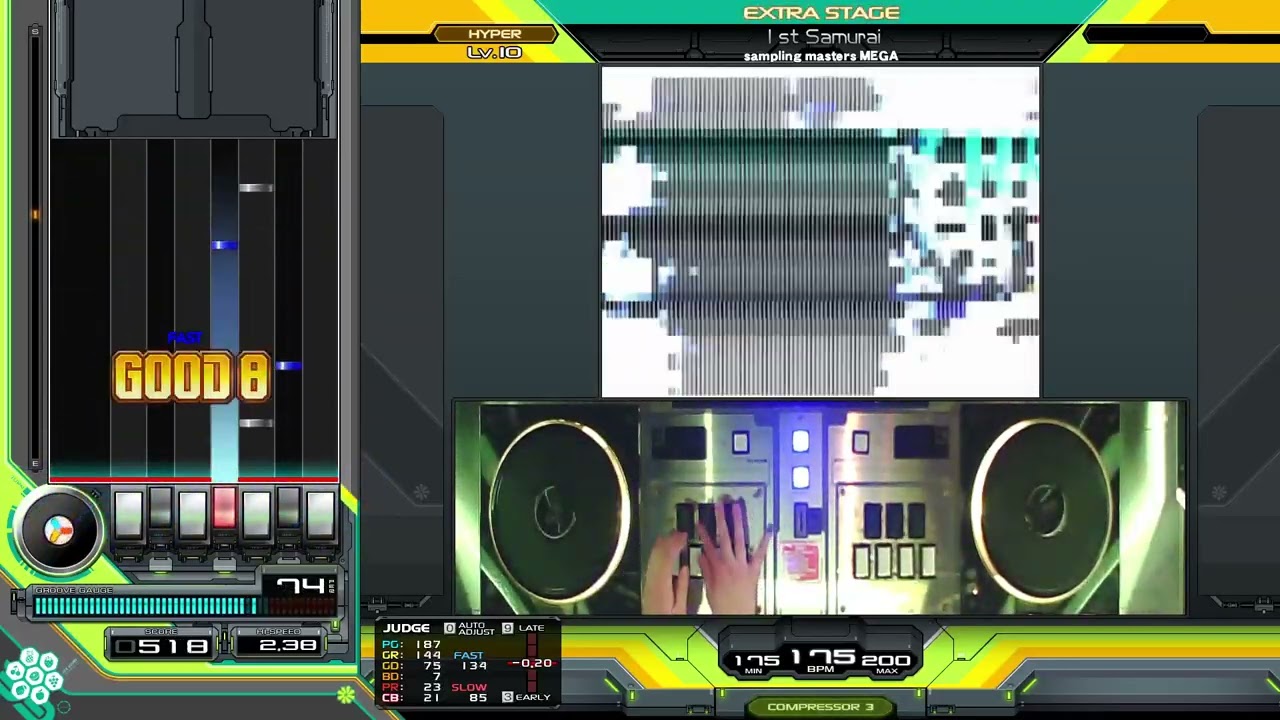
Task: Click the artist name sampling masters MEGA
Action: coord(821,56)
